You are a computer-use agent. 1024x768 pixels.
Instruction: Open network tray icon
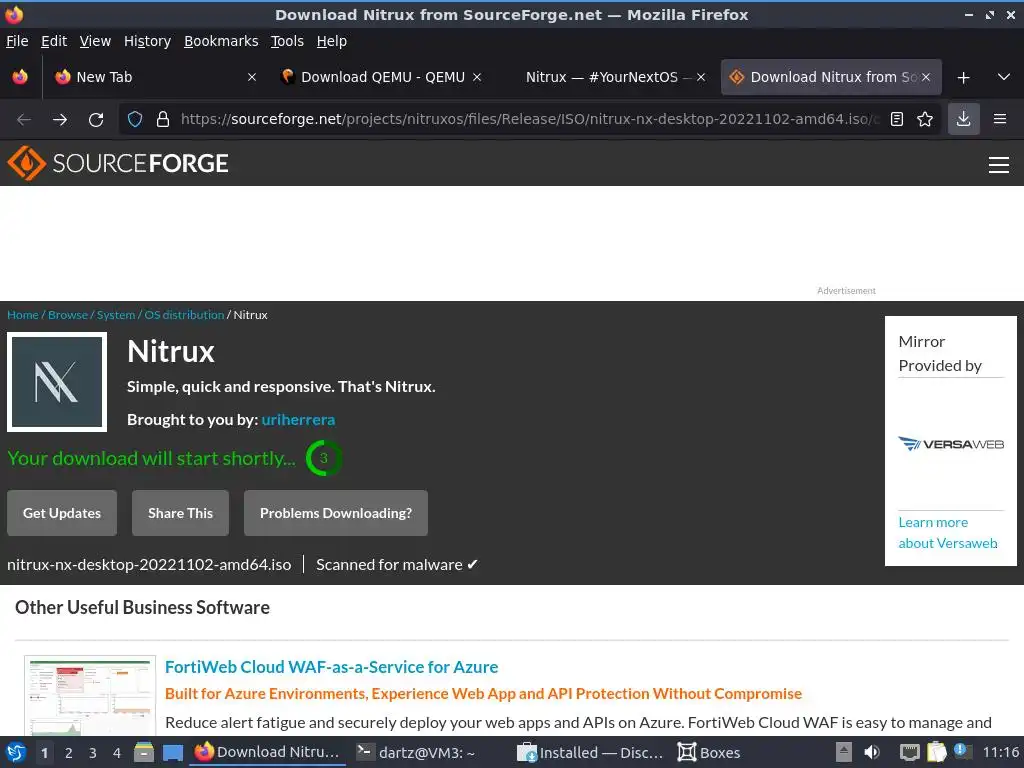click(910, 752)
